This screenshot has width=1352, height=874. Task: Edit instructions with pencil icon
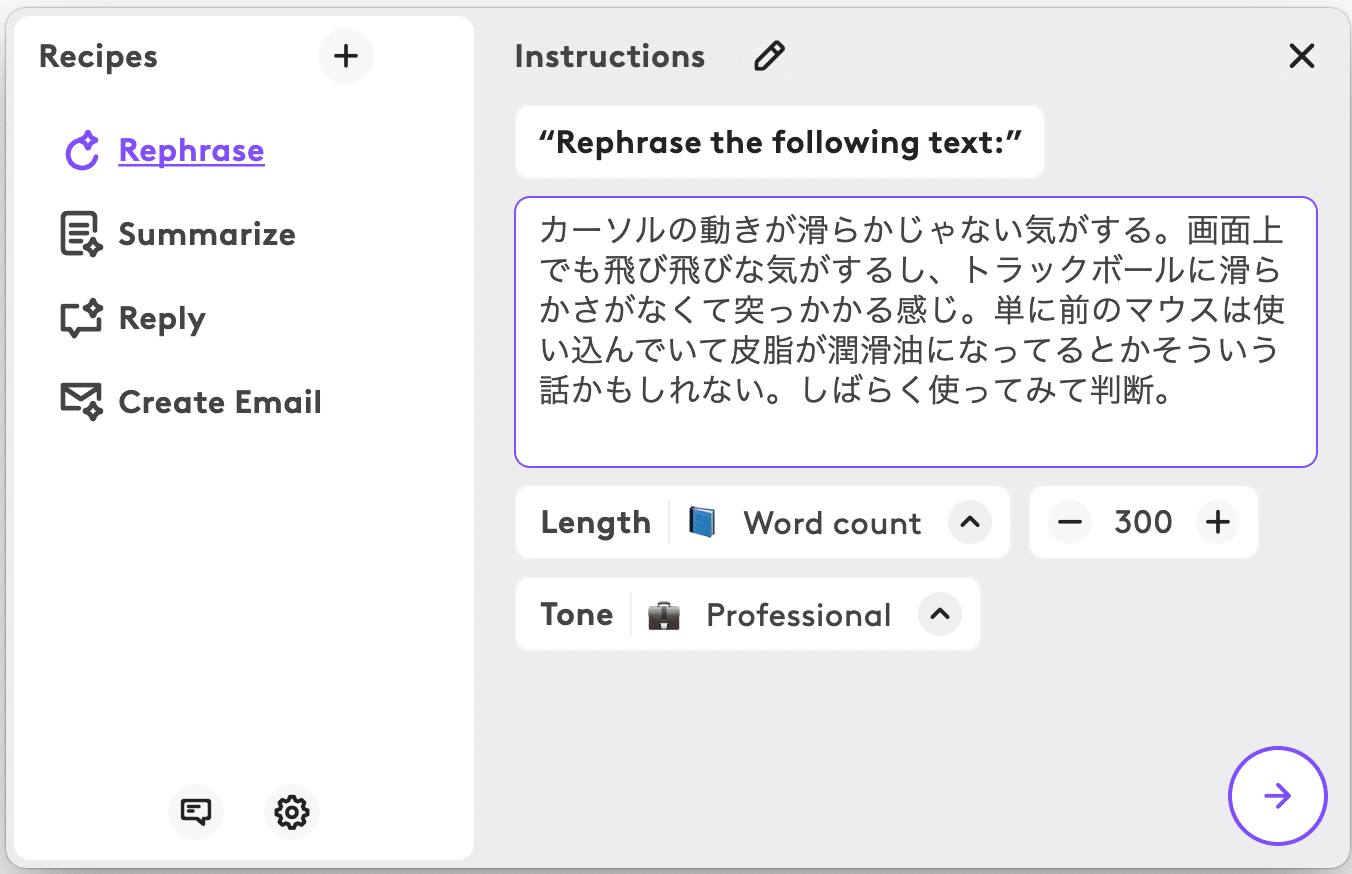pos(769,57)
